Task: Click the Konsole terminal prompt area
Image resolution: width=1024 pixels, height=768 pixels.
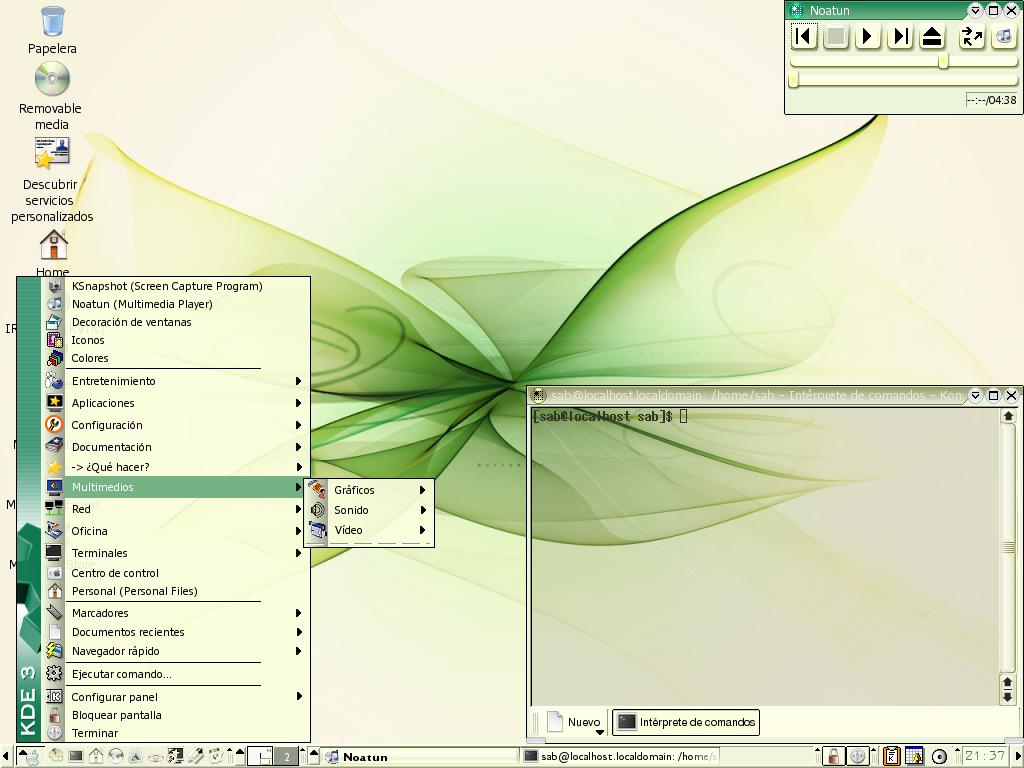Action: [765, 557]
